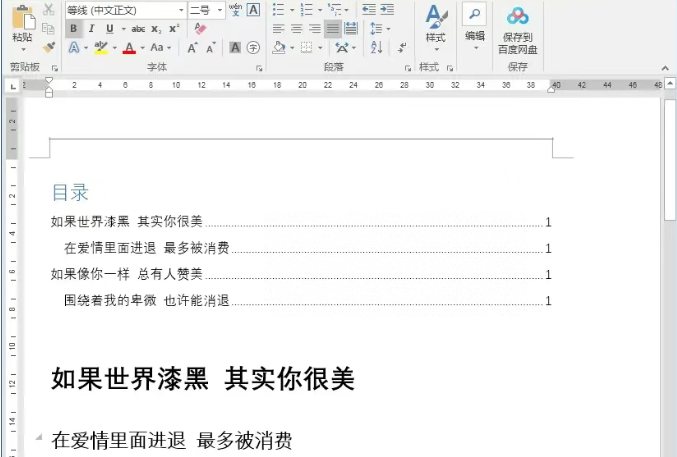The height and width of the screenshot is (457, 677).
Task: Open the highlight color dropdown arrow
Action: pyautogui.click(x=114, y=48)
